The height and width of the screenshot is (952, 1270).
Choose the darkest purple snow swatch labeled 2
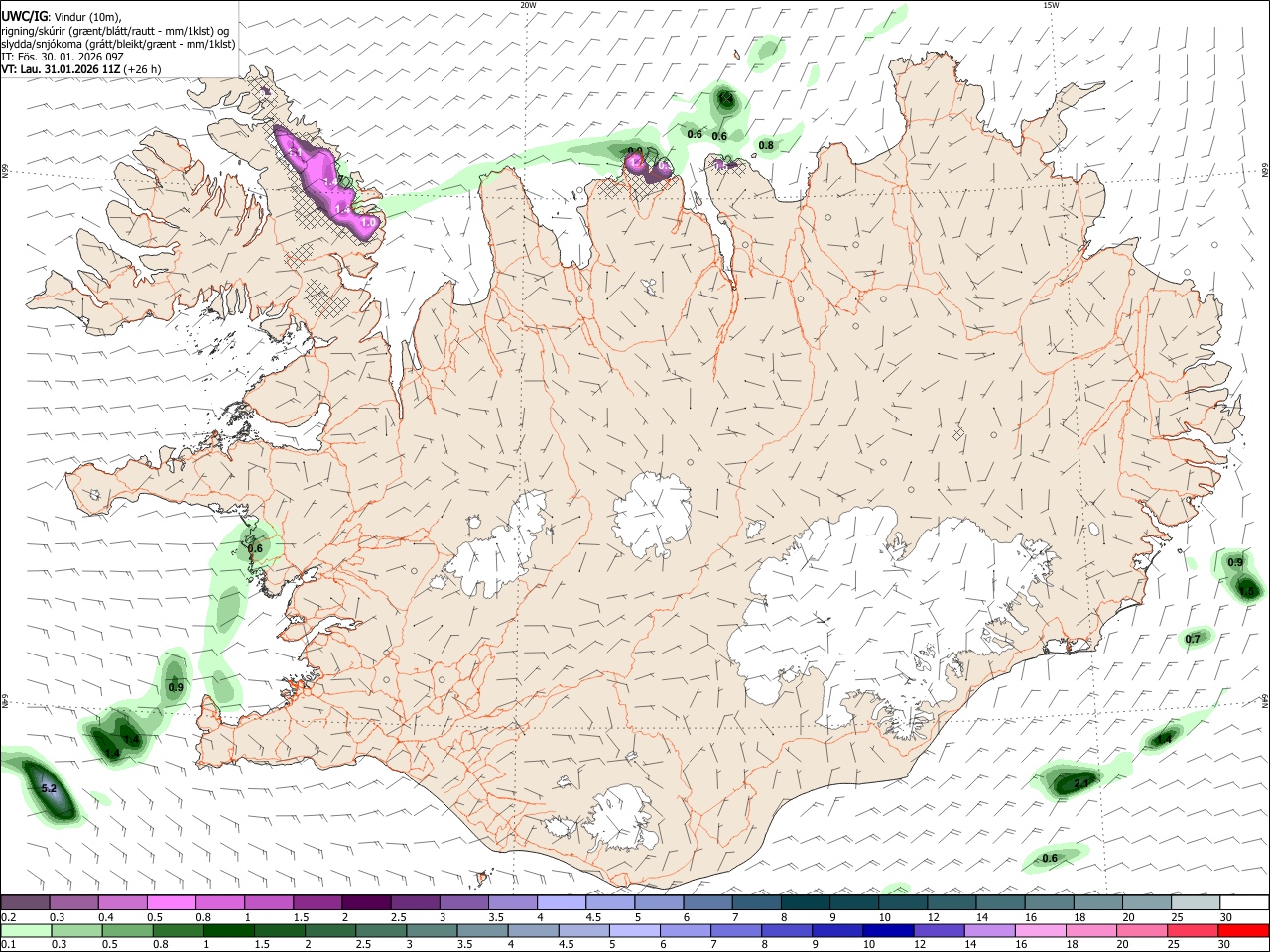[x=366, y=902]
